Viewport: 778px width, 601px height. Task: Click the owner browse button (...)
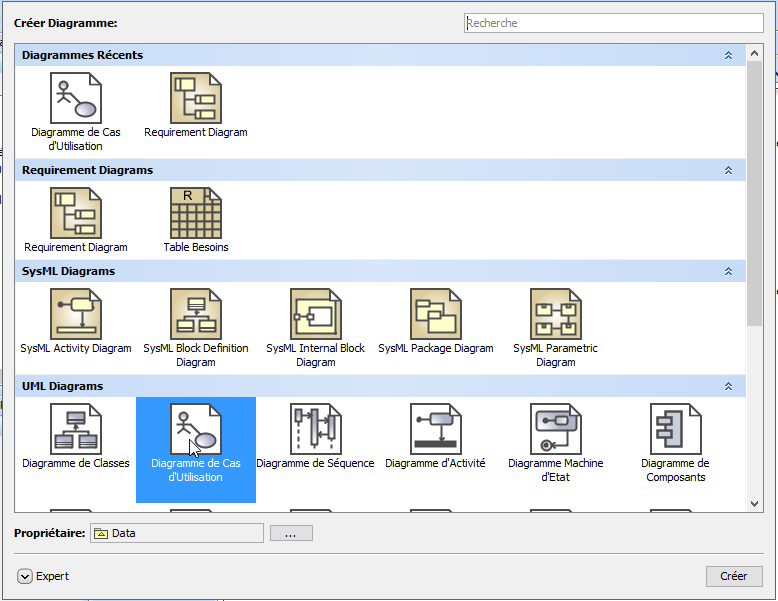291,534
